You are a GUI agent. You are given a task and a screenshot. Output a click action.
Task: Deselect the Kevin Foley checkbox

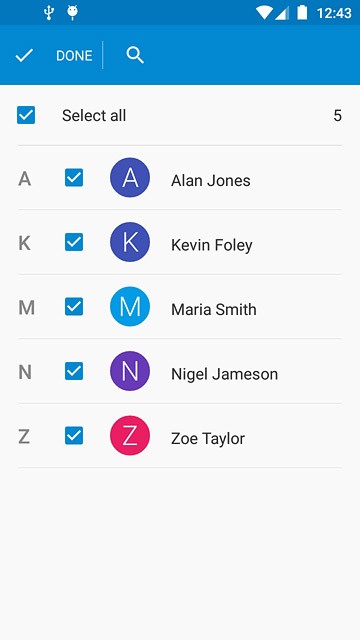74,242
